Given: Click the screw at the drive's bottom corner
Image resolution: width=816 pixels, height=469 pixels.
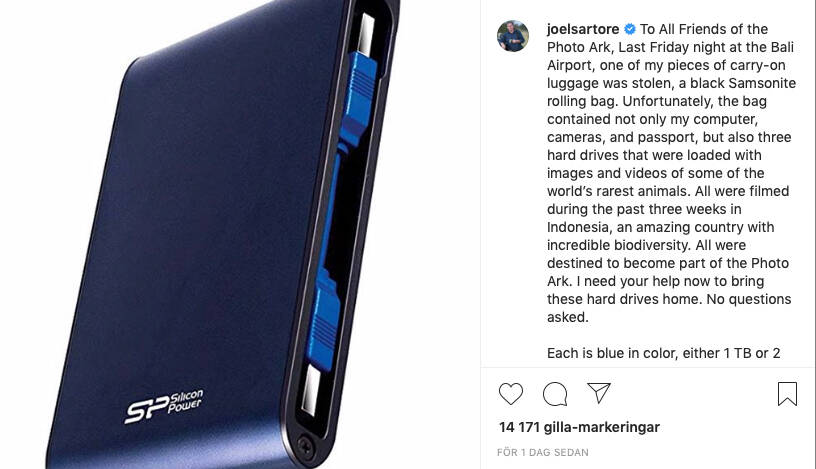Looking at the screenshot, I should [x=304, y=447].
